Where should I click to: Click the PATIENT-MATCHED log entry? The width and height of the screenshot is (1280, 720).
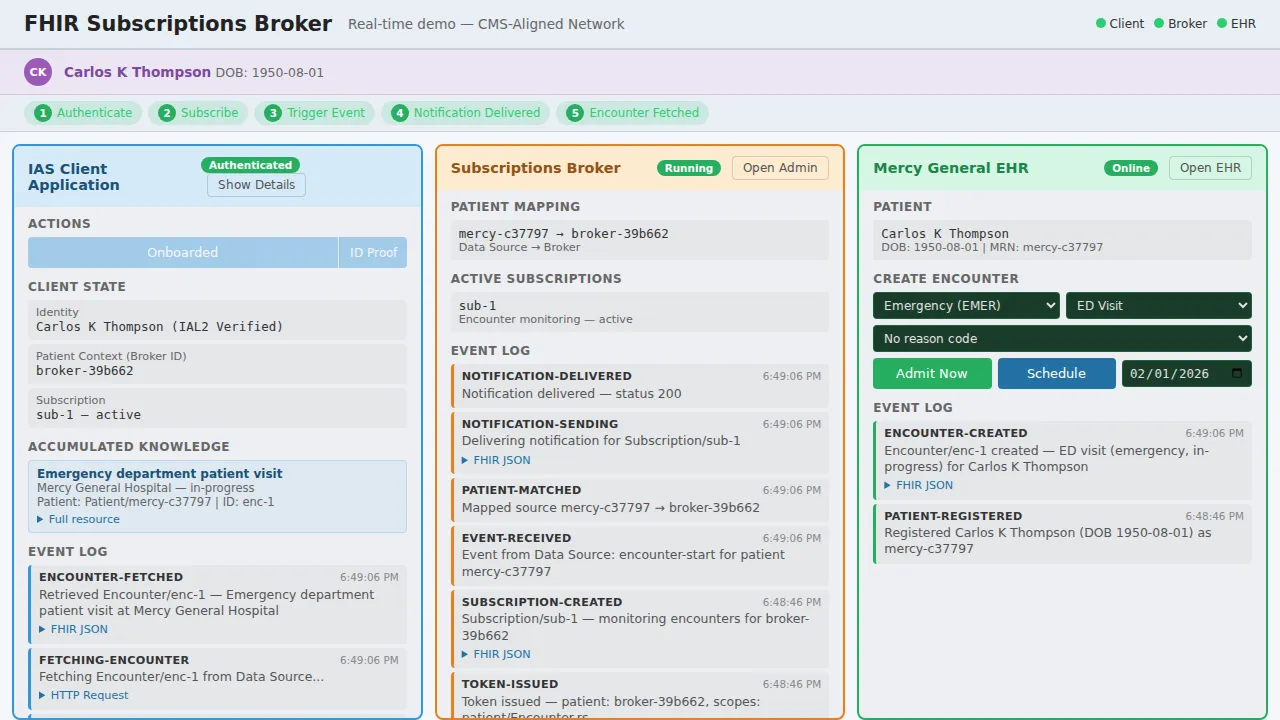640,499
